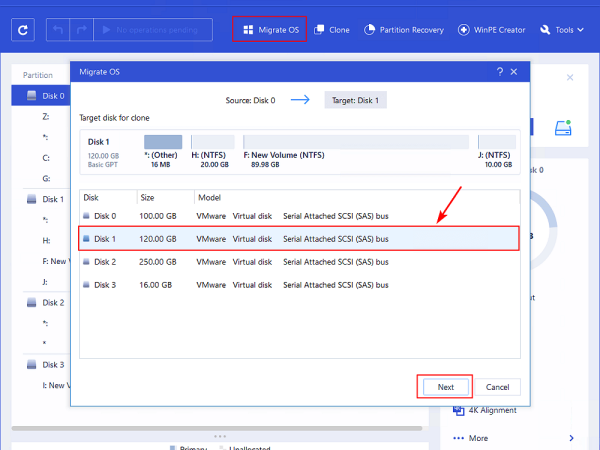This screenshot has height=450, width=600.
Task: Click the help question mark in the dialog
Action: 499,73
